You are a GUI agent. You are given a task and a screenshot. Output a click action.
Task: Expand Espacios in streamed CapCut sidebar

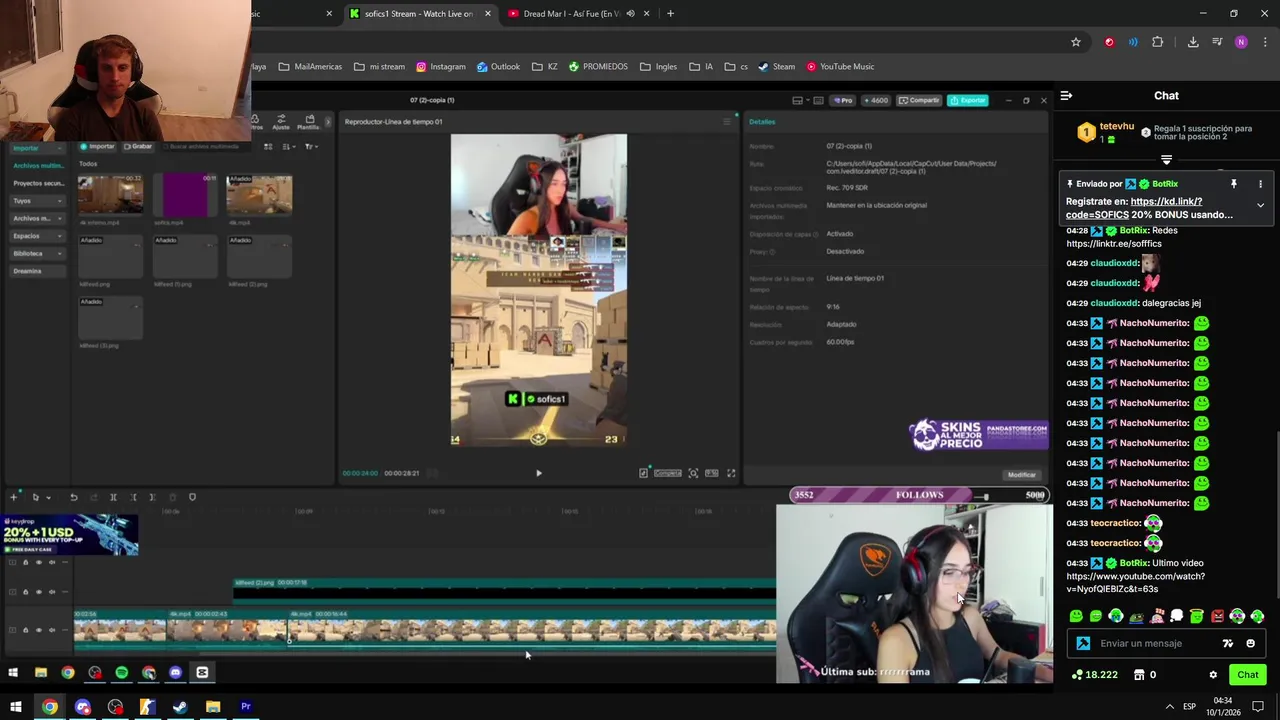pos(37,236)
